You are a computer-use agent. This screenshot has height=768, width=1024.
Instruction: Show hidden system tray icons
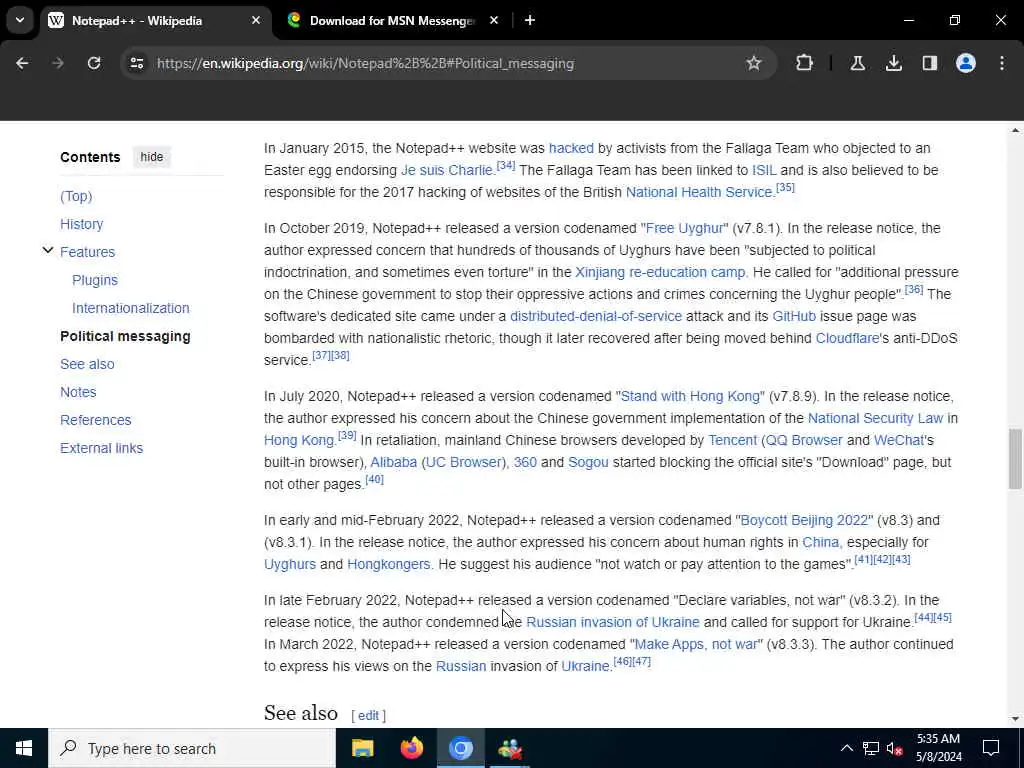point(846,748)
